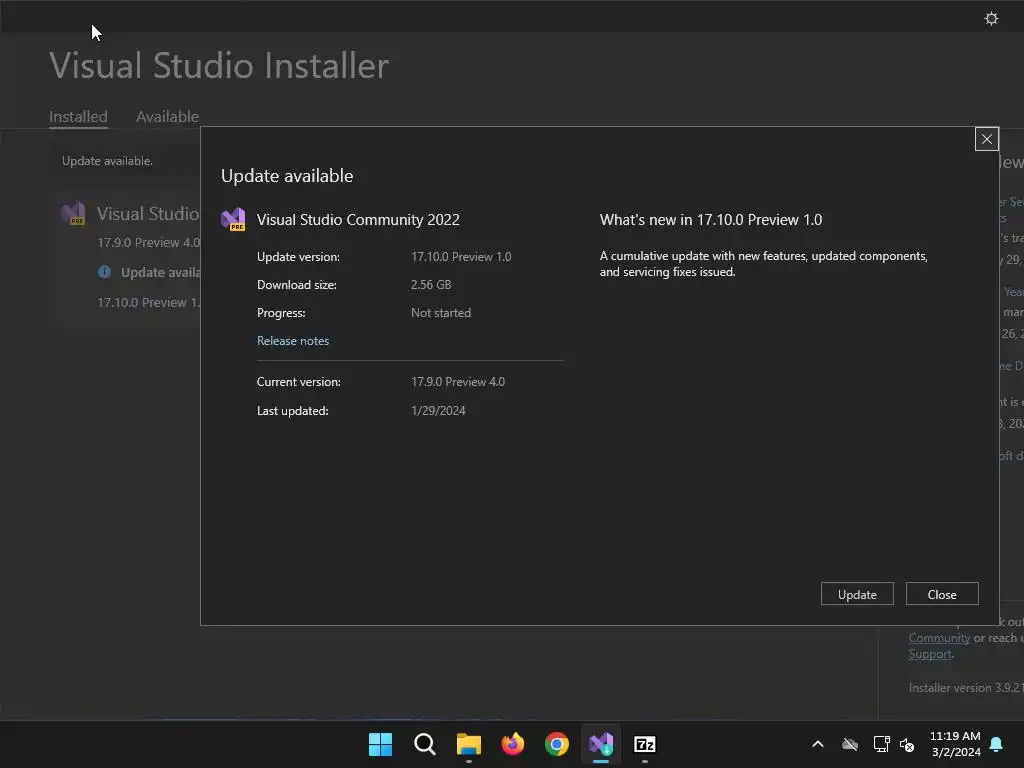Click the Visual Studio Installer title heading
Viewport: 1024px width, 768px height.
pos(219,65)
